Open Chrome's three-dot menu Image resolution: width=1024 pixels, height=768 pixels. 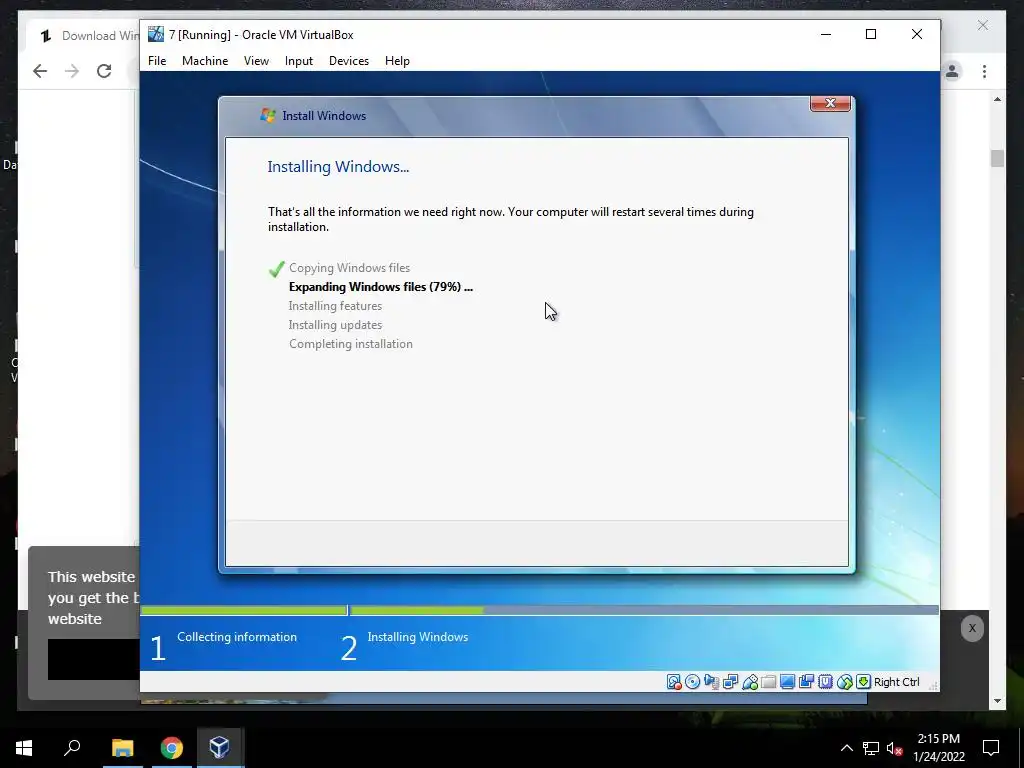pos(984,71)
